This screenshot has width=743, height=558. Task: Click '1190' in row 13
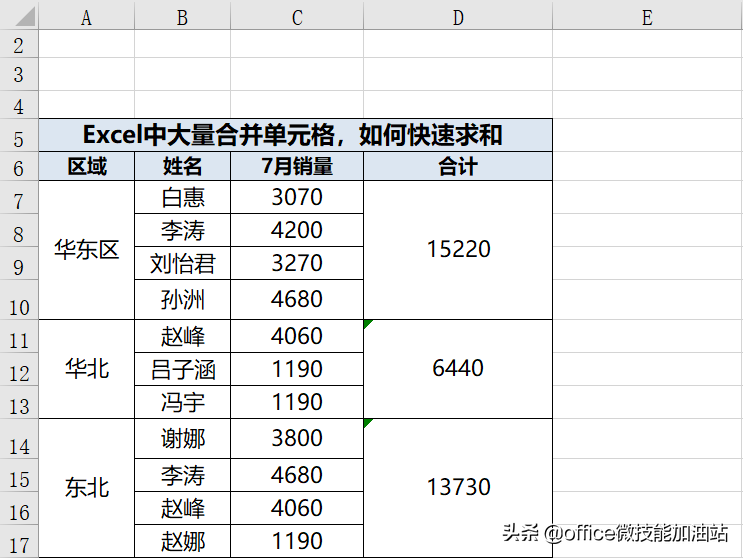(x=297, y=402)
